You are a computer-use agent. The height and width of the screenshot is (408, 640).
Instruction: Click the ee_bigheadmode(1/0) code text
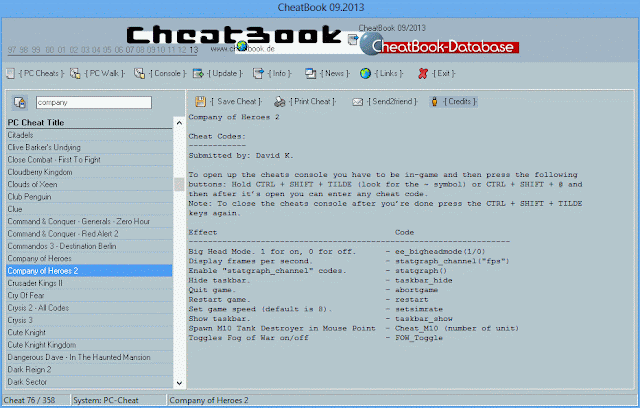click(440, 252)
